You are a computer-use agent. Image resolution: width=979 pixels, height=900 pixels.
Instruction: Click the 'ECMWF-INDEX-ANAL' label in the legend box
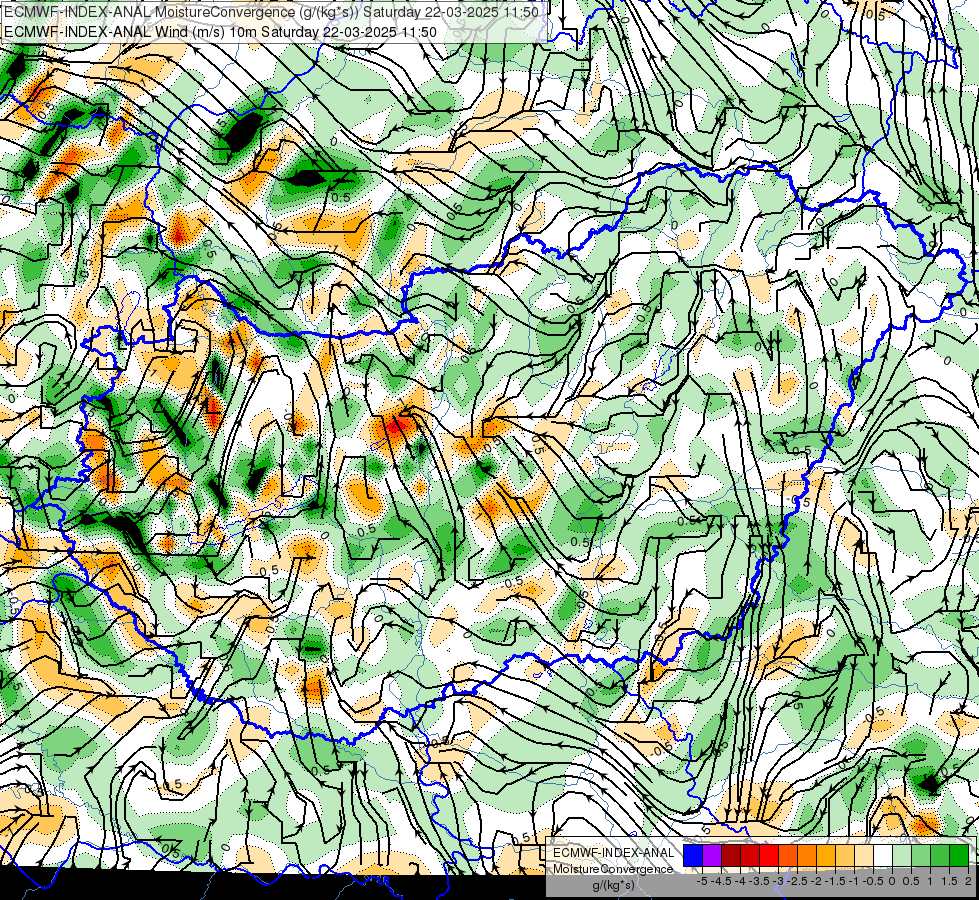point(614,853)
